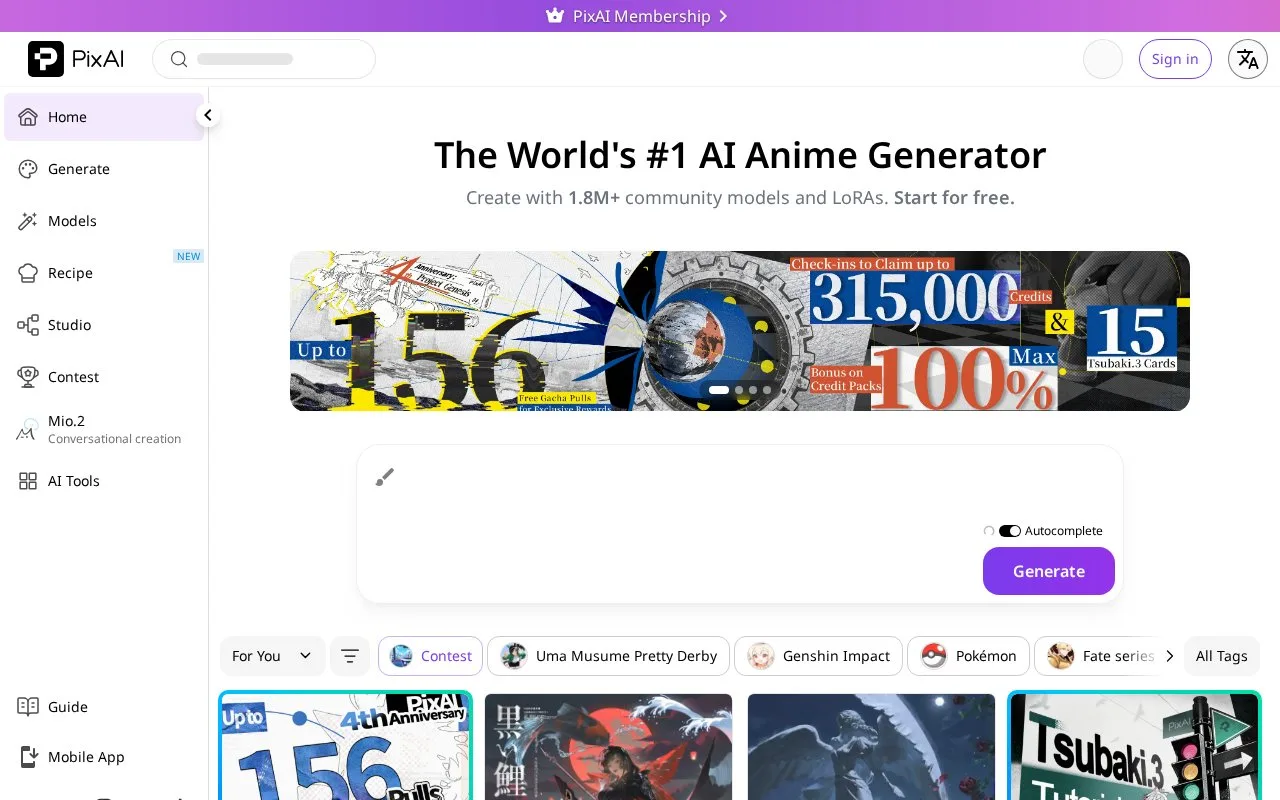
Task: Click the Recipe icon in sidebar
Action: click(28, 273)
